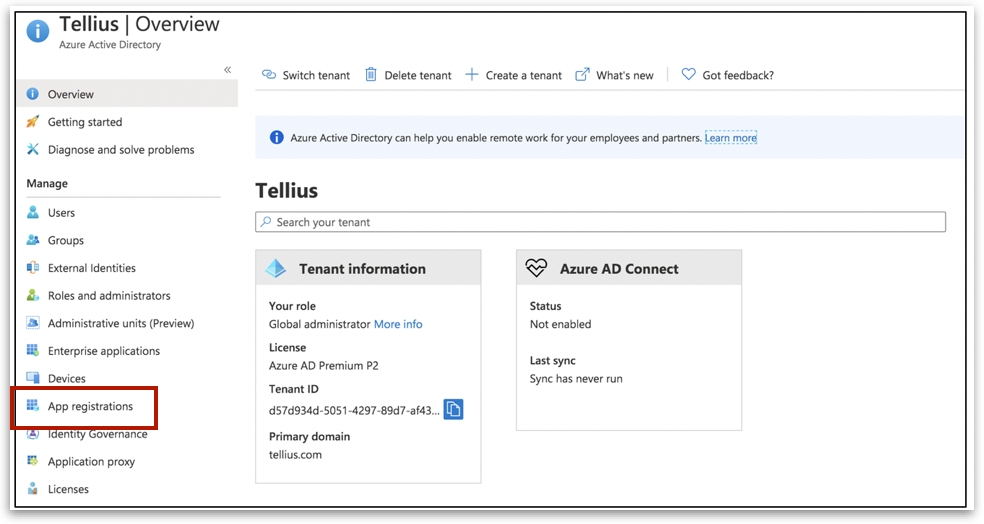Open Diagnose and solve problems

[121, 150]
